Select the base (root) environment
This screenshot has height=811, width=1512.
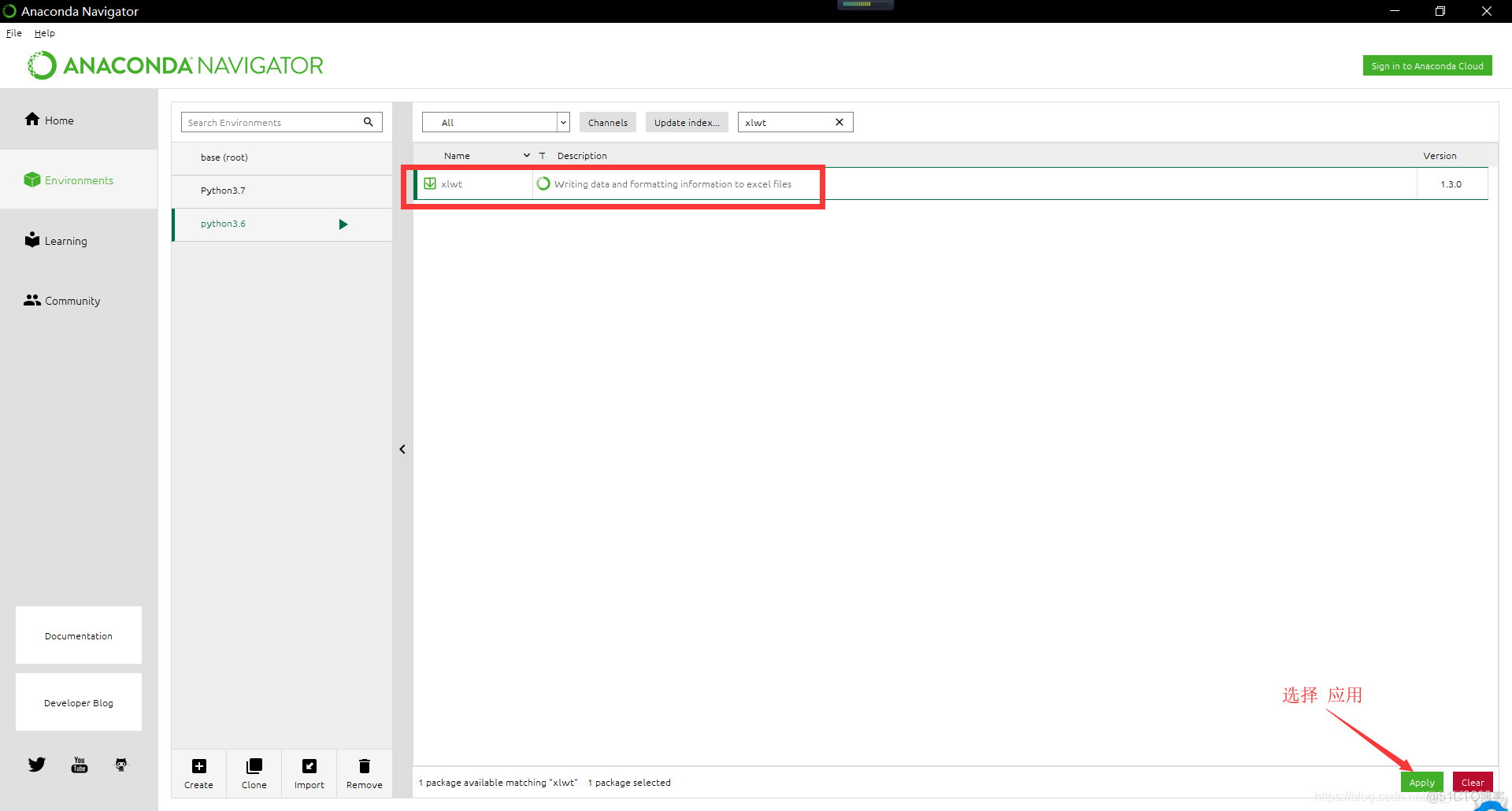coord(282,157)
